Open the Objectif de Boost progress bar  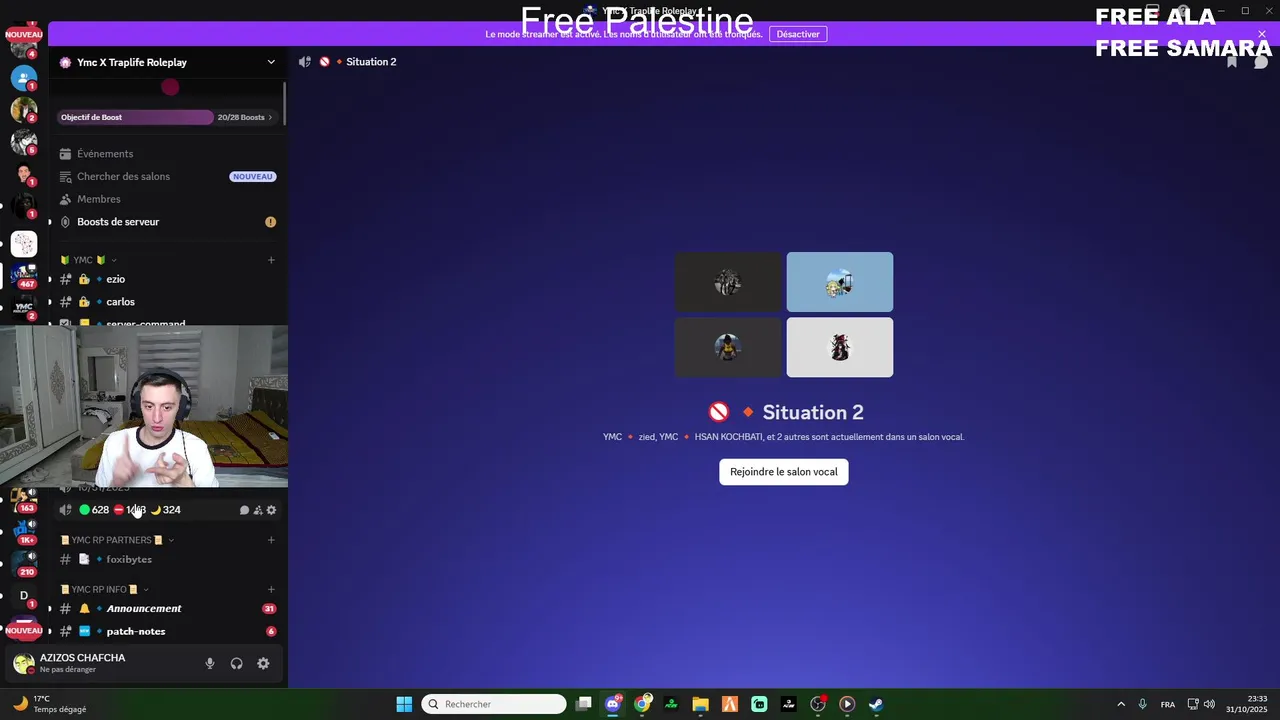(x=136, y=117)
